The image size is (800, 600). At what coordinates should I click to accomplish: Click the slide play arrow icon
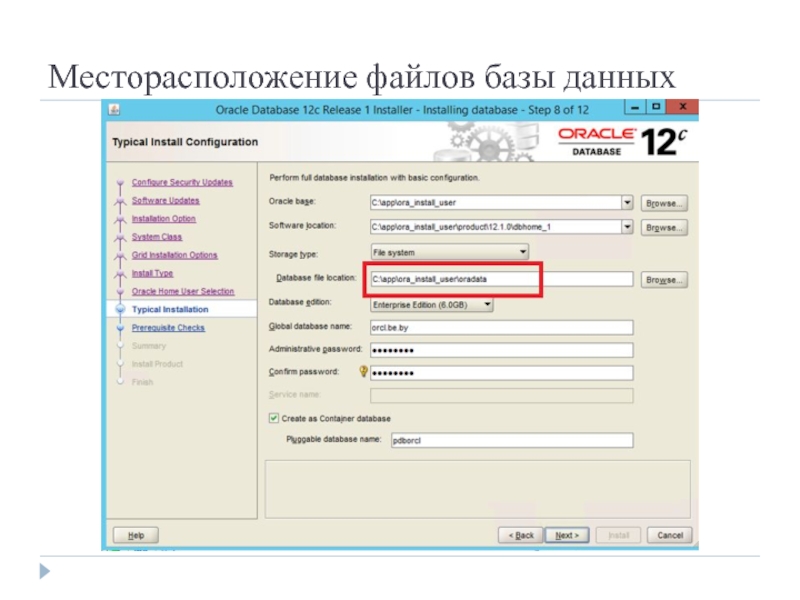pyautogui.click(x=45, y=571)
